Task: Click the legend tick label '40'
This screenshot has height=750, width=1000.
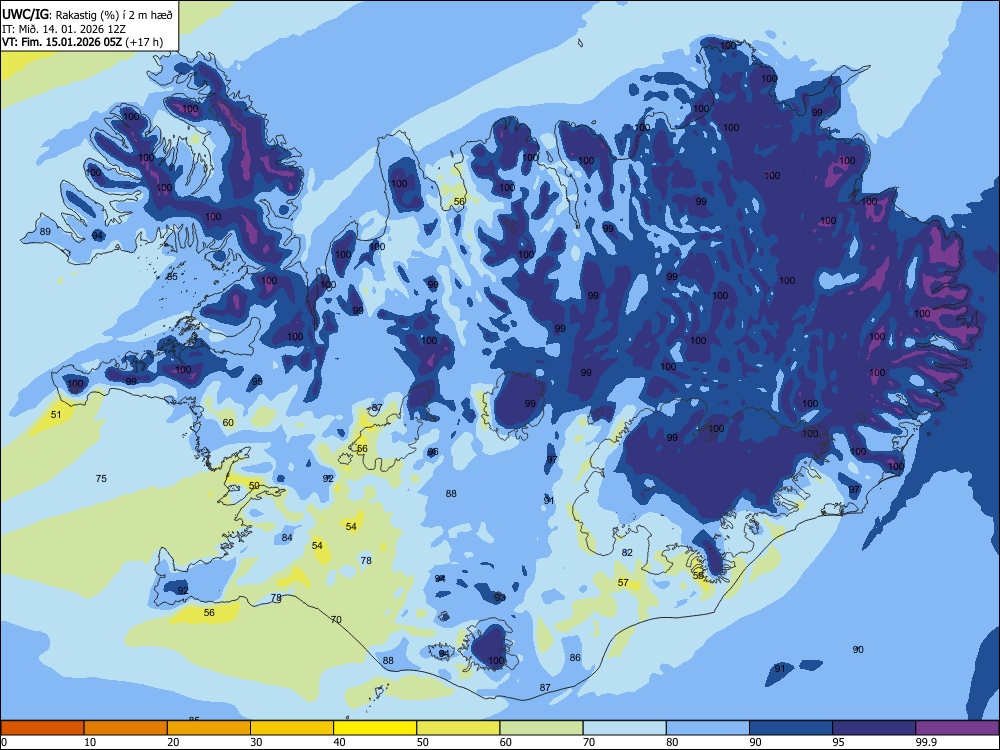Action: pos(339,742)
